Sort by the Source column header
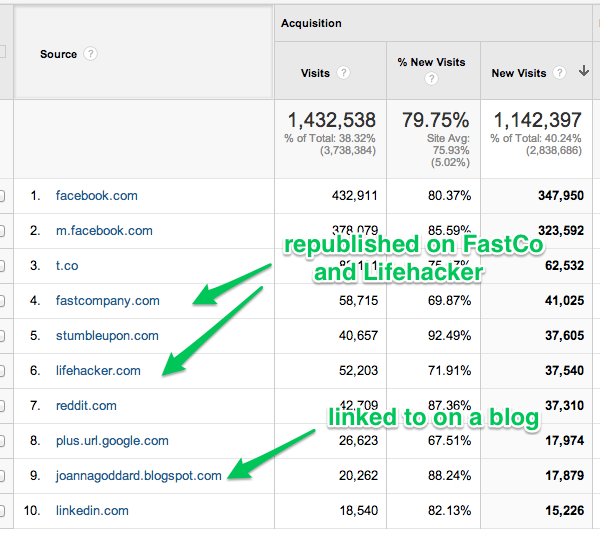The image size is (600, 535). [x=58, y=54]
